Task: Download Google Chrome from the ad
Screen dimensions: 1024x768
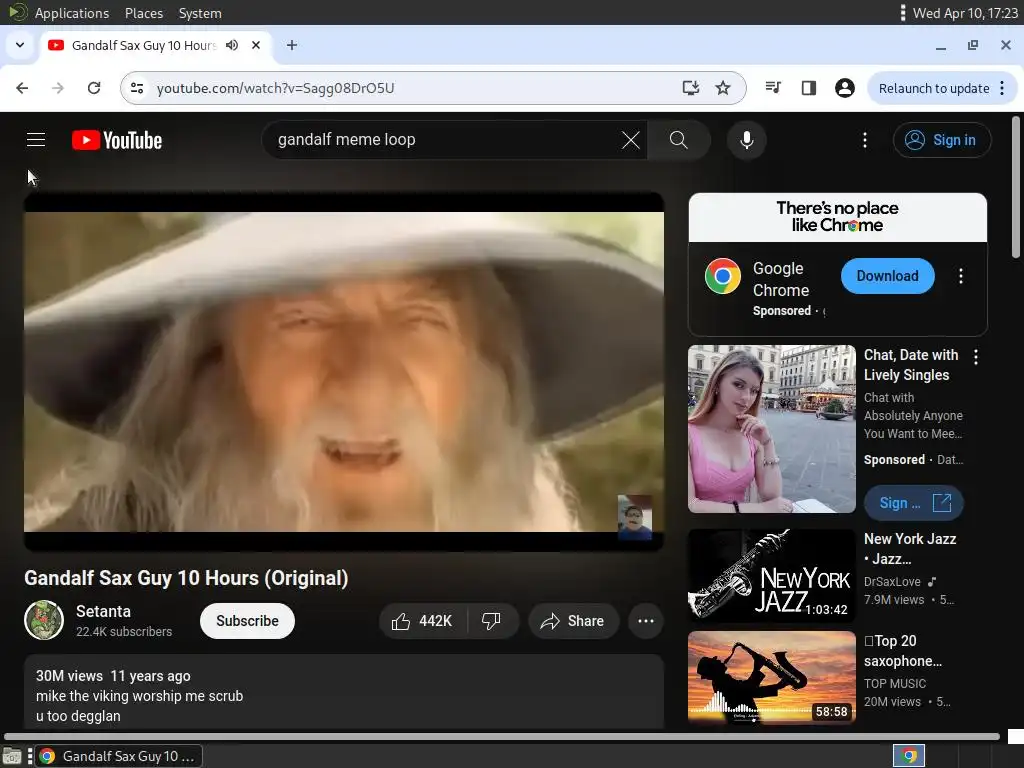Action: click(888, 276)
